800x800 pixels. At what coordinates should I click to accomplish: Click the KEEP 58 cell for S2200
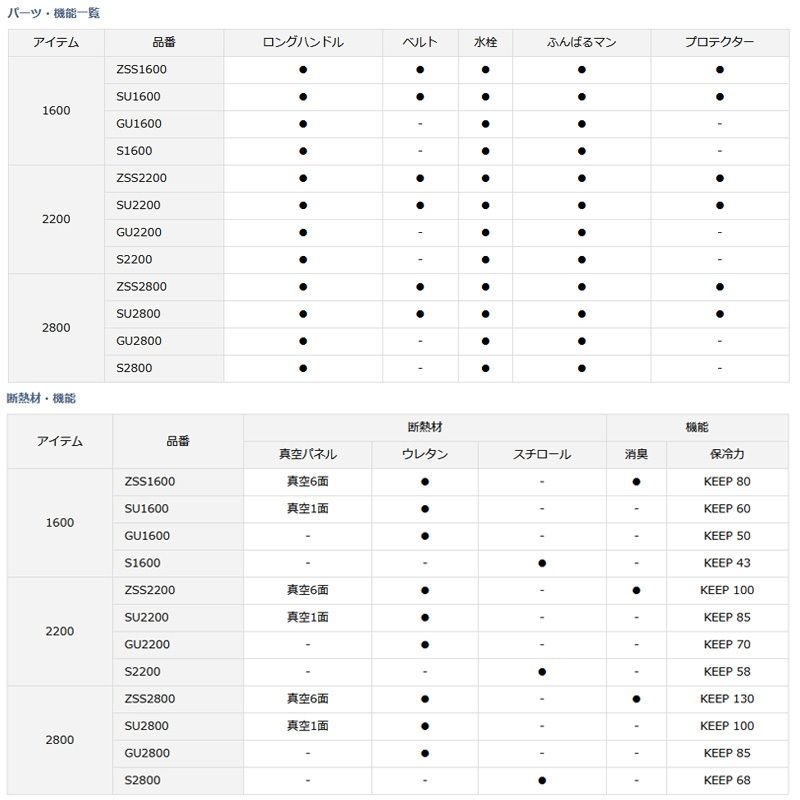727,672
